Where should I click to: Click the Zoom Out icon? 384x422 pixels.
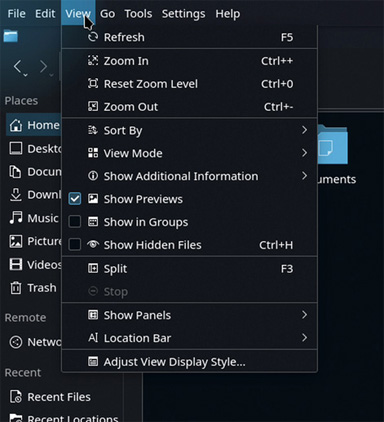pyautogui.click(x=93, y=107)
